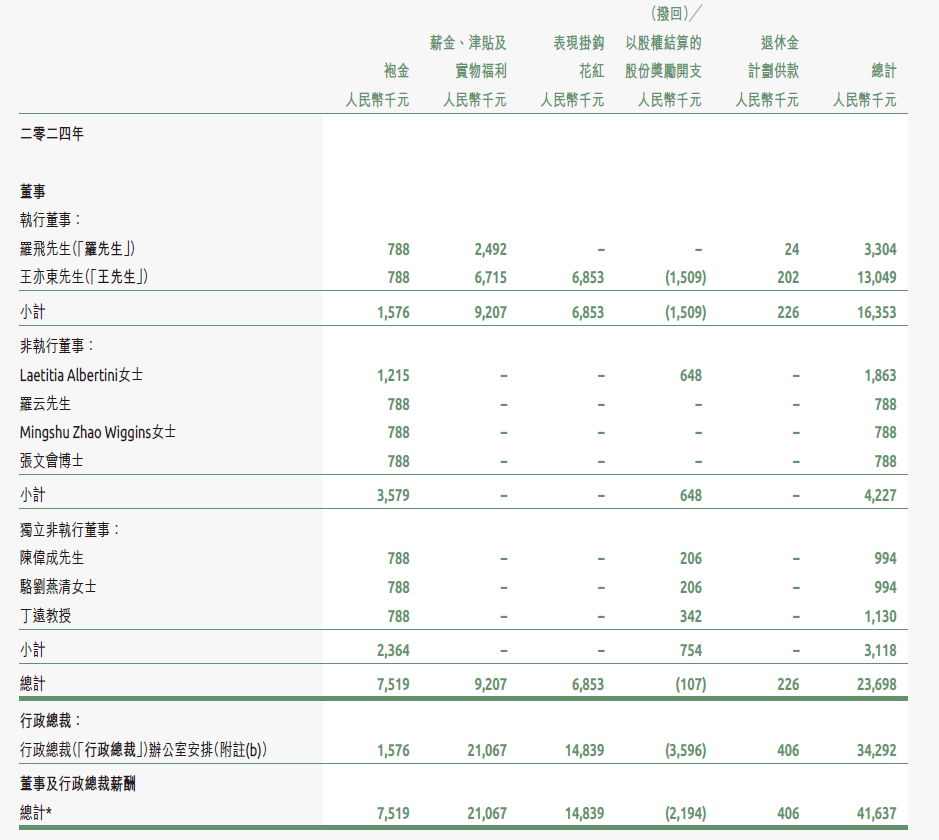Select the 羅飛先生 row label
This screenshot has height=840, width=939.
pos(77,249)
